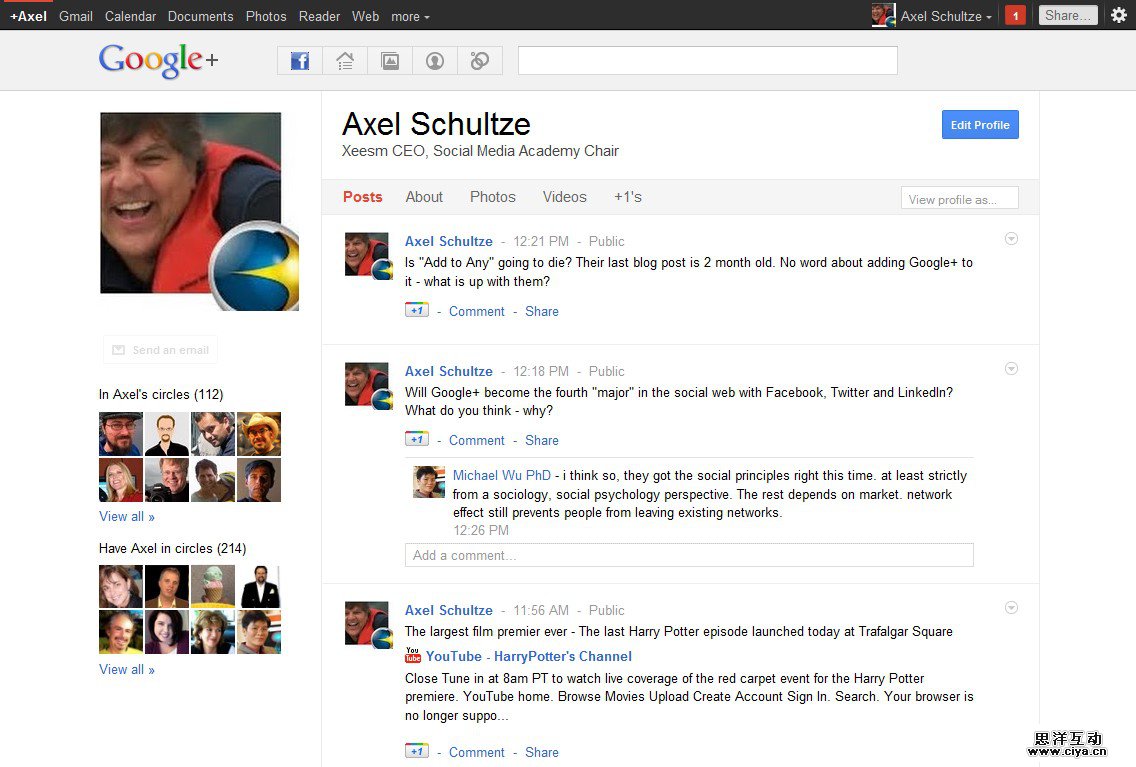The image size is (1136, 767).
Task: Open Calendar from the top bar
Action: pyautogui.click(x=130, y=16)
